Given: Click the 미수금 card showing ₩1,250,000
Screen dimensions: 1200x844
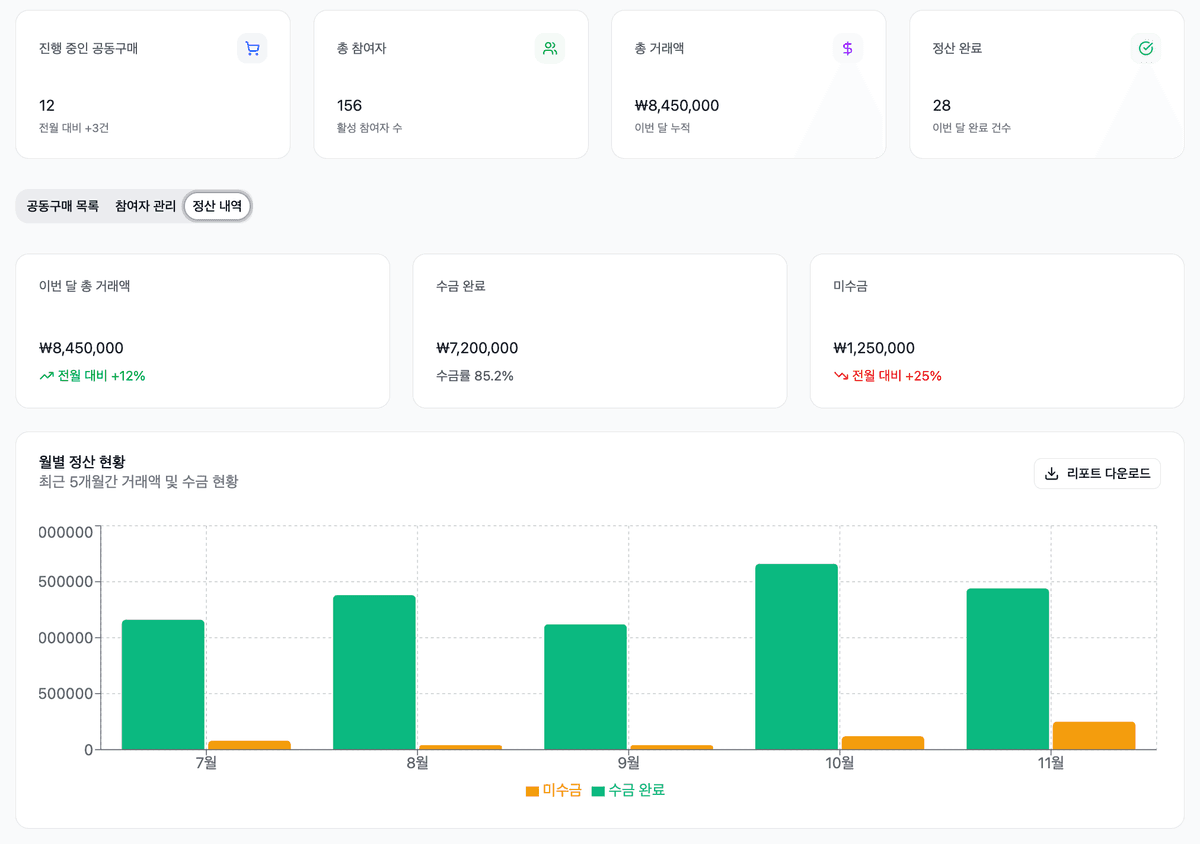Looking at the screenshot, I should click(x=996, y=330).
